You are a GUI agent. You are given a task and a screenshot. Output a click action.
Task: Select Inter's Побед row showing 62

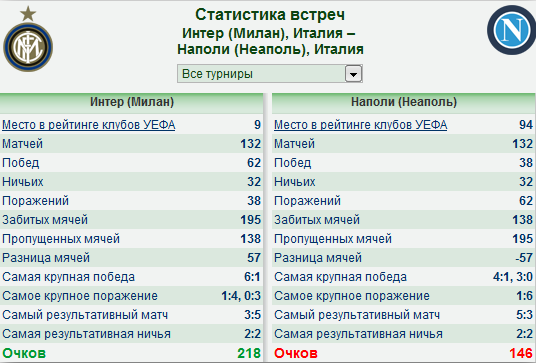(132, 163)
